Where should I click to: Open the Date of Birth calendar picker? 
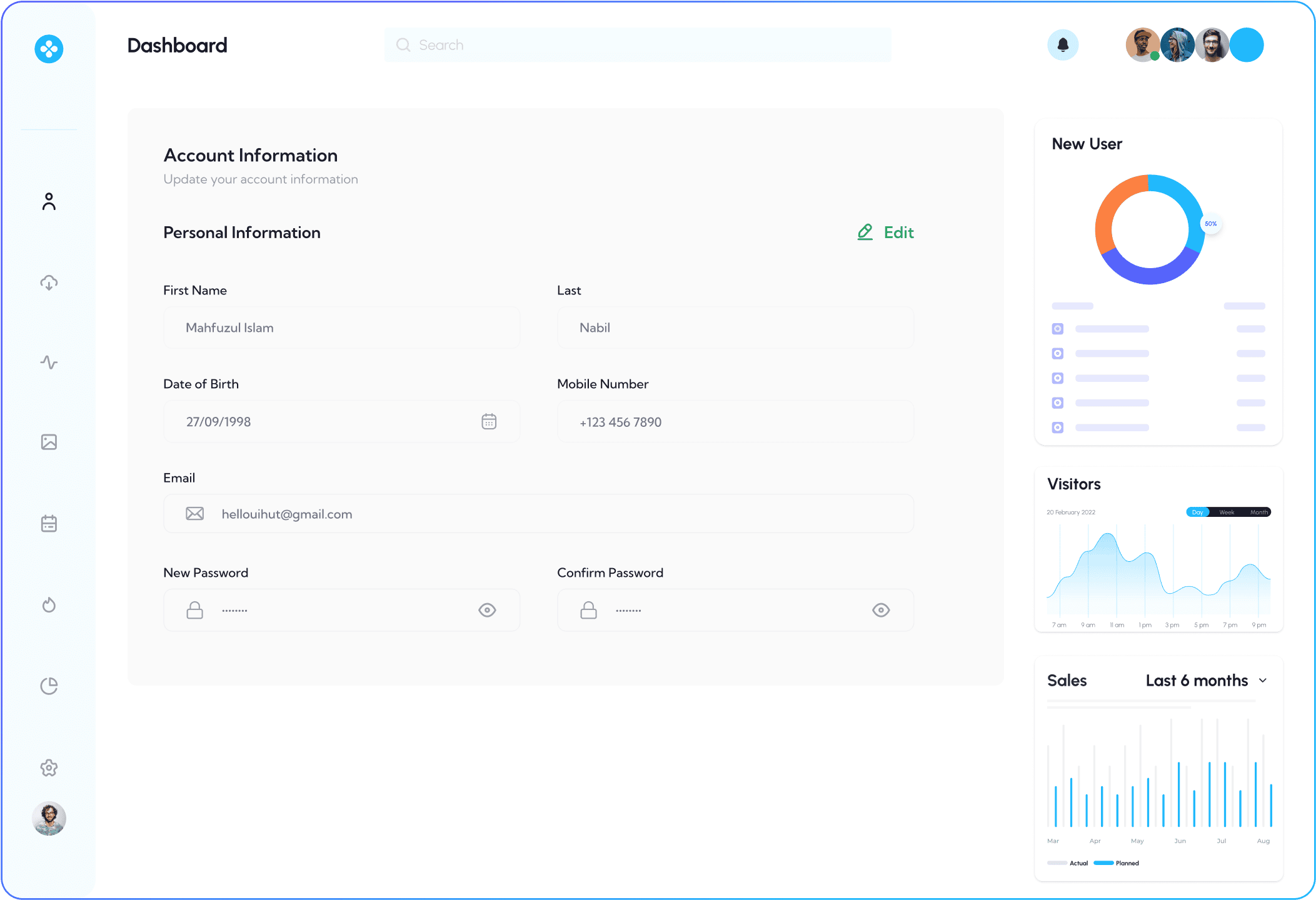tap(489, 422)
